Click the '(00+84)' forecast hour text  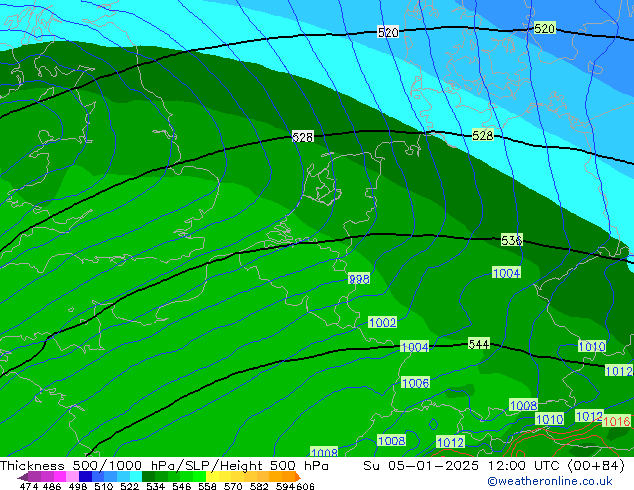[596, 466]
